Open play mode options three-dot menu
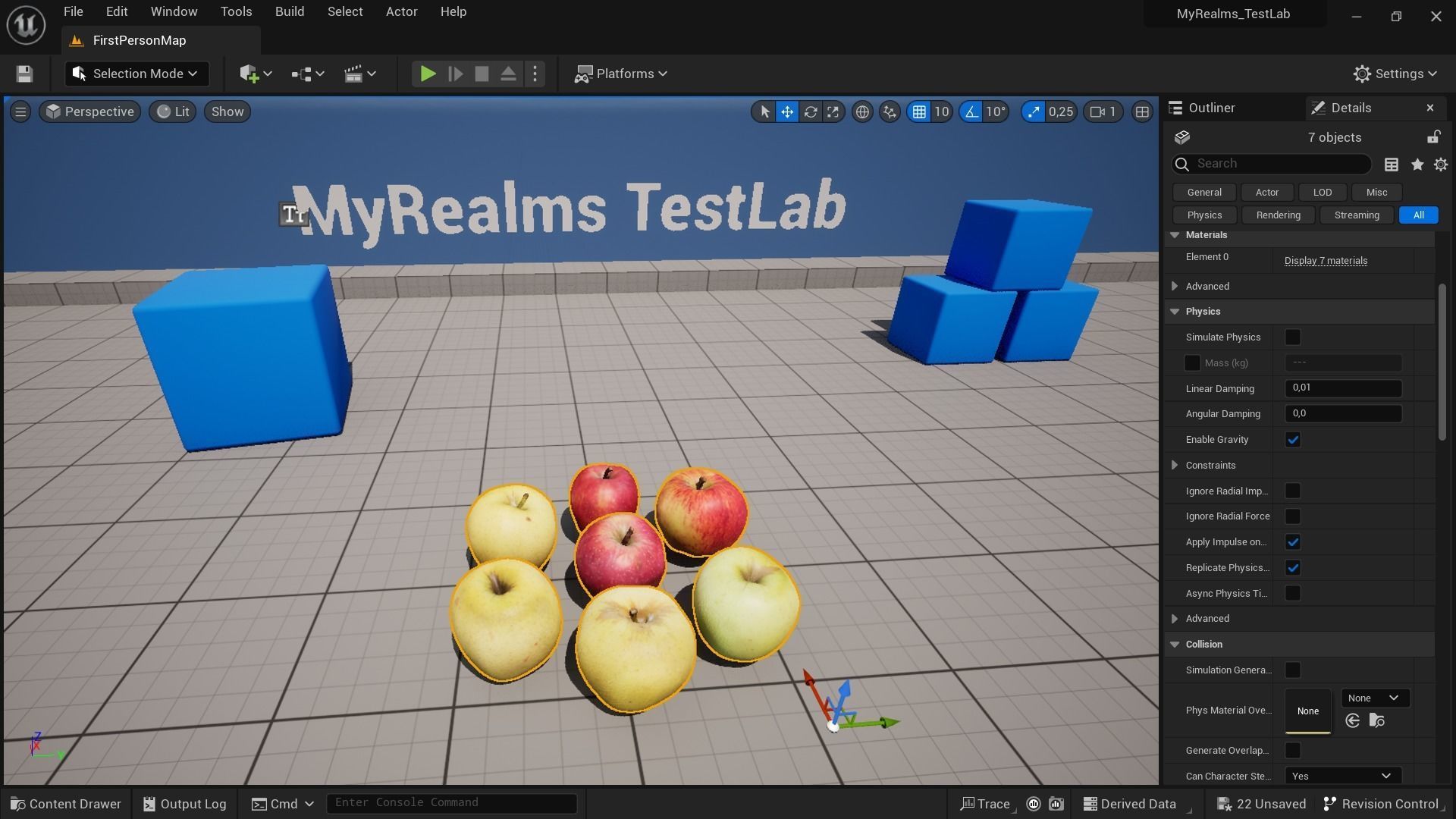Viewport: 1456px width, 819px height. (535, 74)
